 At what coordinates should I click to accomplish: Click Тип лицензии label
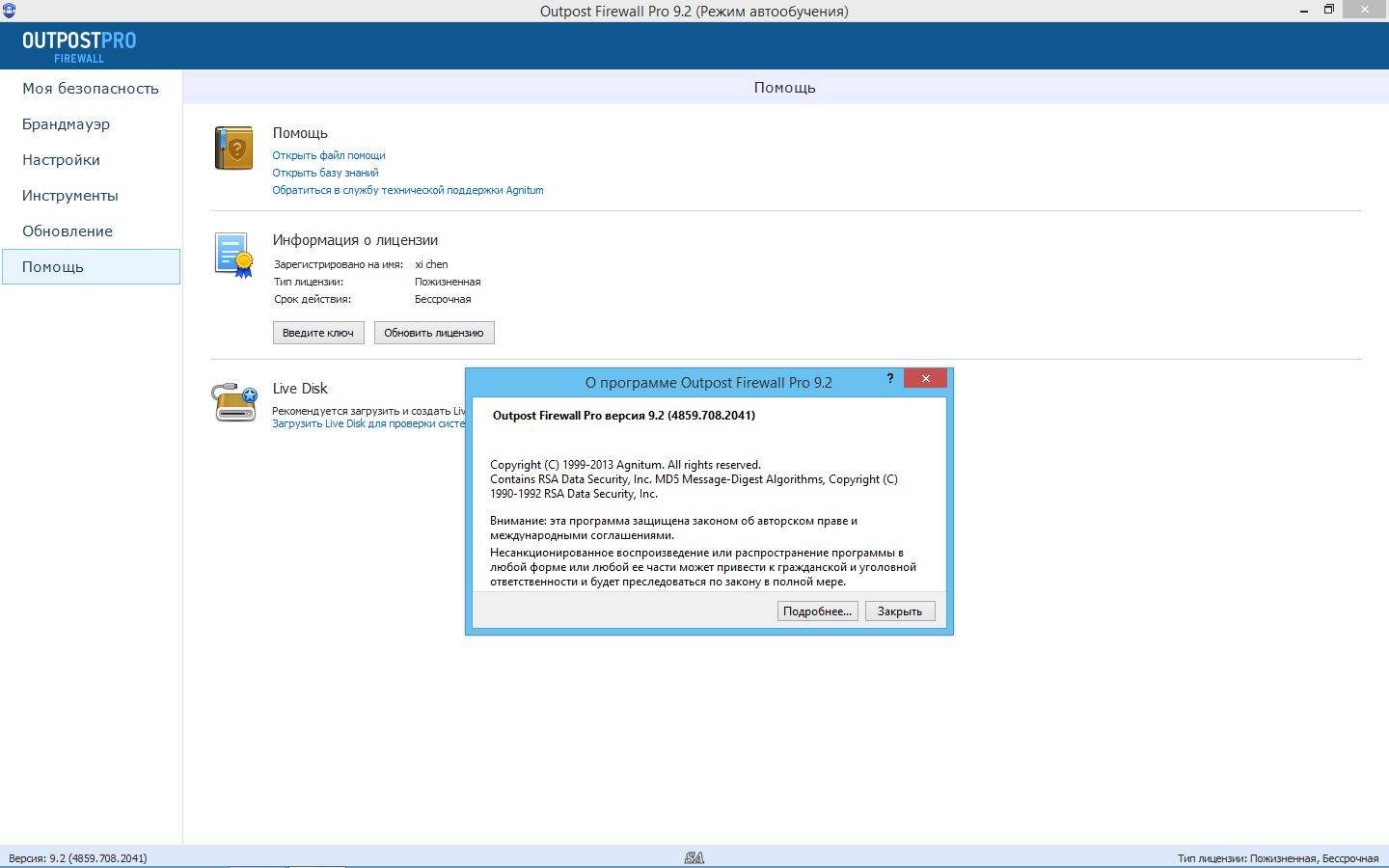click(x=309, y=282)
